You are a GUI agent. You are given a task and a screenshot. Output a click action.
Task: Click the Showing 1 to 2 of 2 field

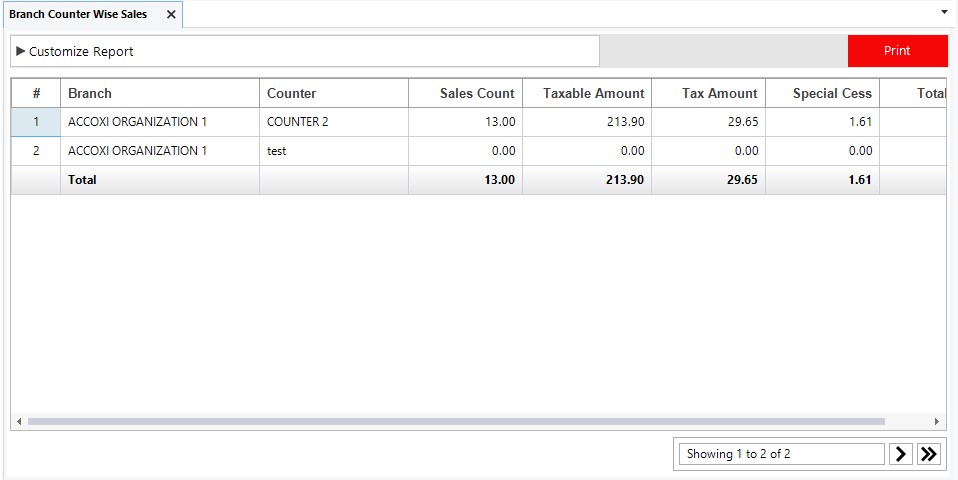(x=781, y=454)
